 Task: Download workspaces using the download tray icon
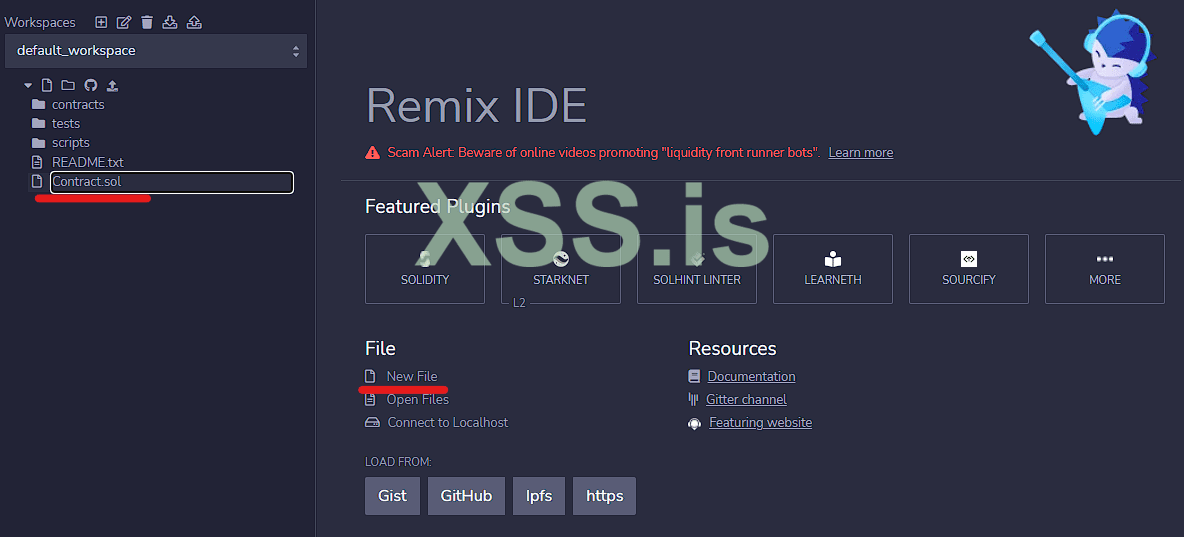[x=170, y=23]
